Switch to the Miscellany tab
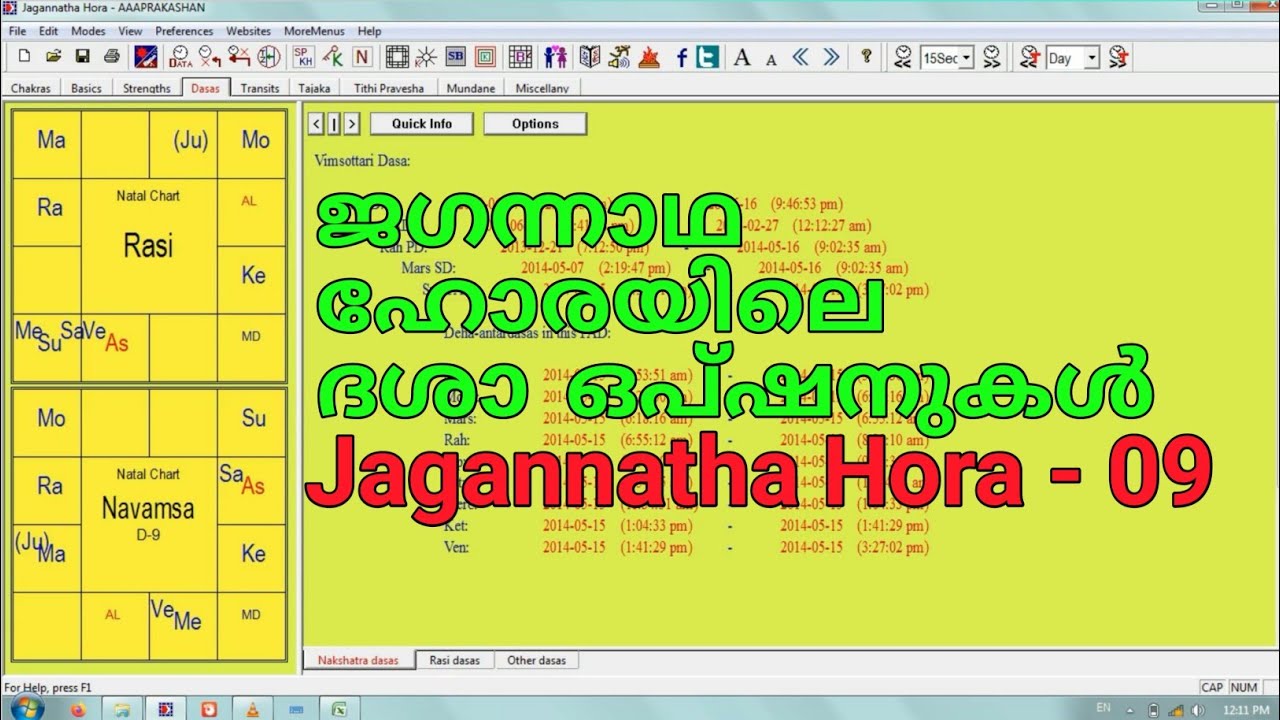The image size is (1280, 720). [x=542, y=88]
